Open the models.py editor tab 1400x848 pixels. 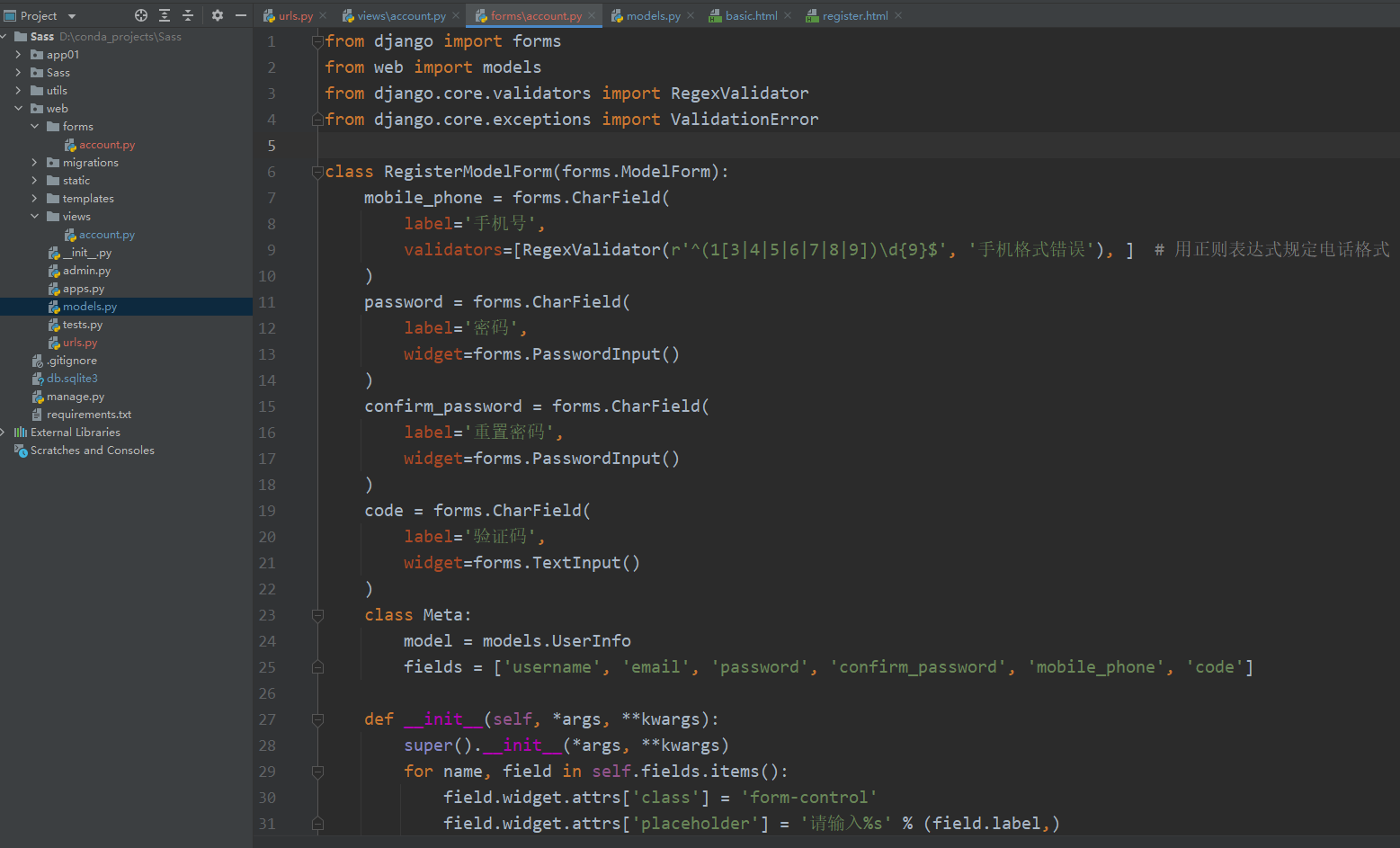pyautogui.click(x=654, y=15)
